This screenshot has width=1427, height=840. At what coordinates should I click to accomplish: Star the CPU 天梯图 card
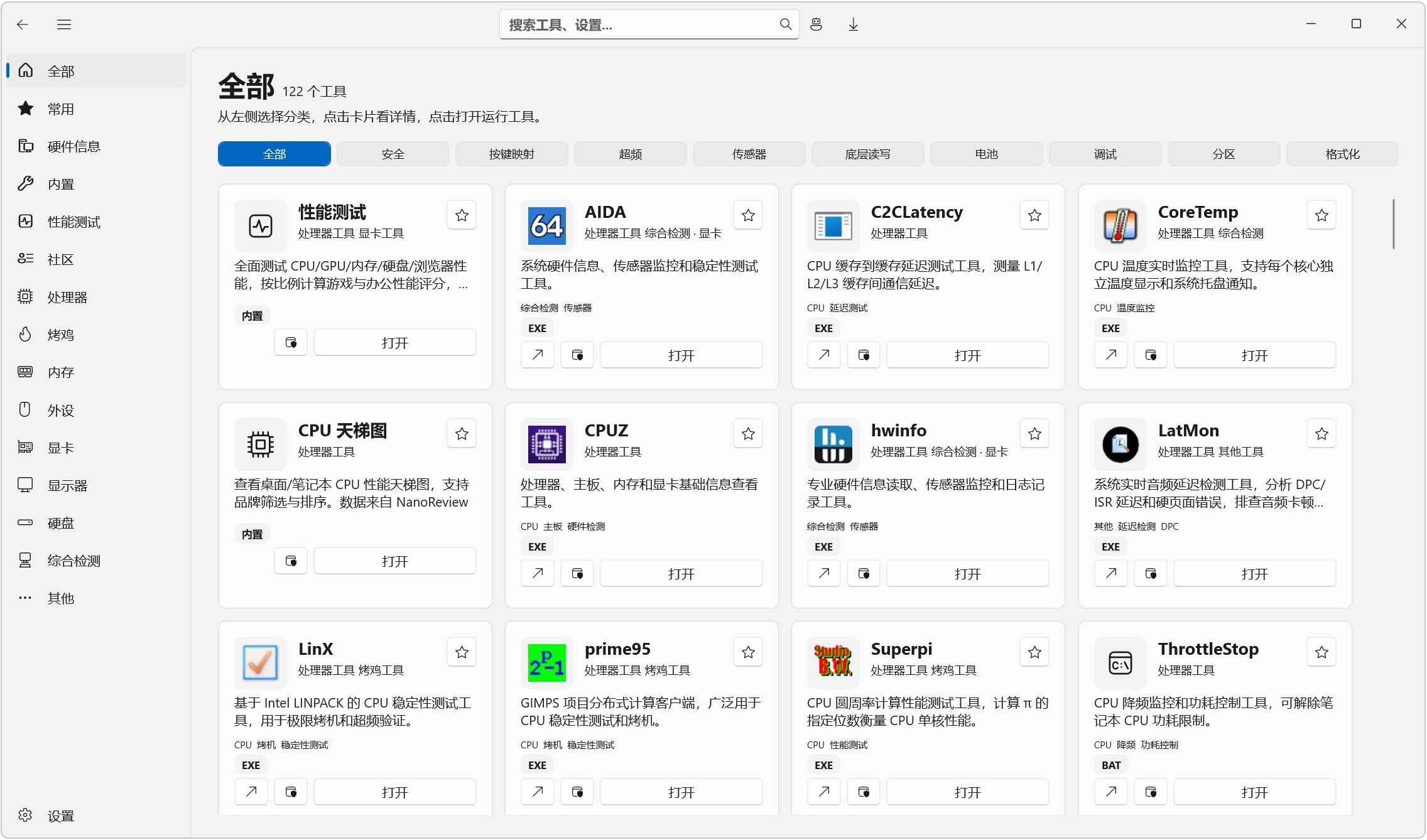coord(462,434)
